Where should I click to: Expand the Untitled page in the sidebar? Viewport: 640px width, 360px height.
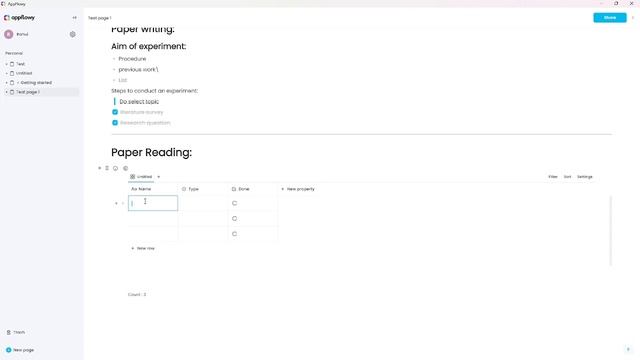(7, 73)
